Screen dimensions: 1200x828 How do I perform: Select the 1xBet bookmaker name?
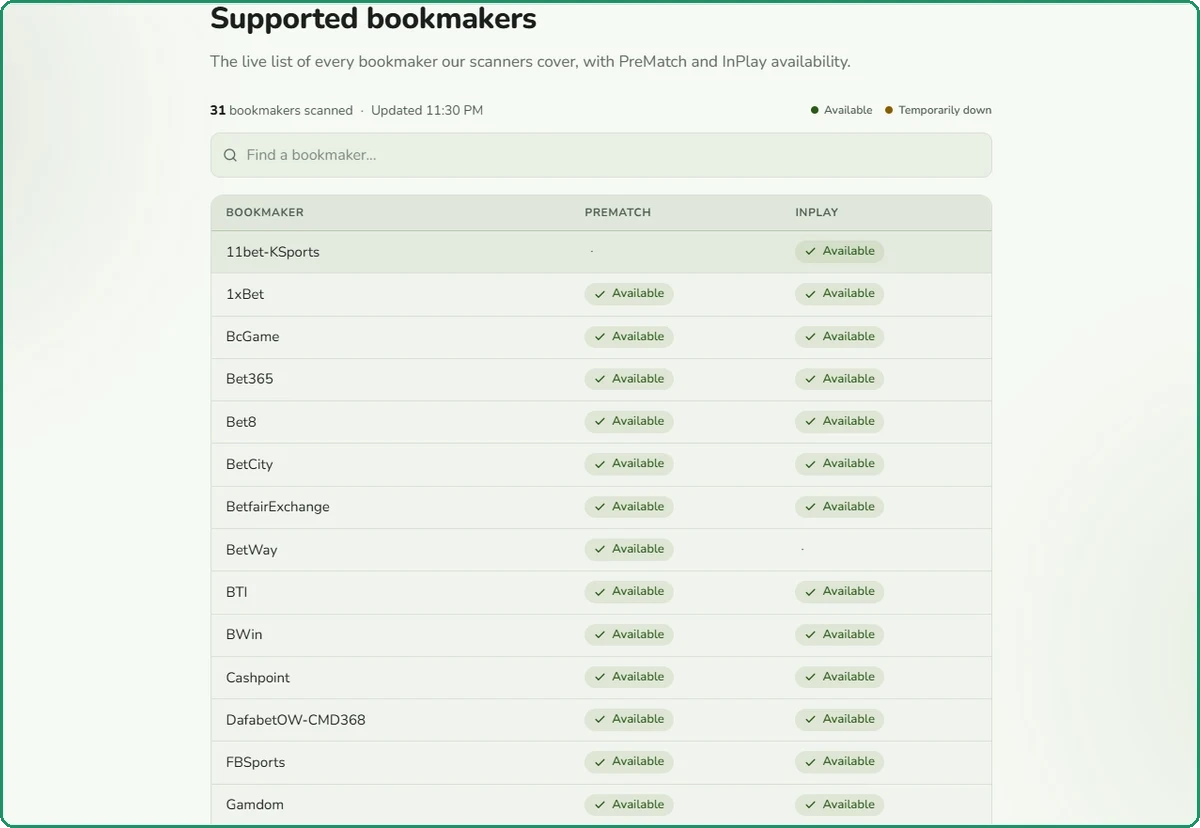[x=245, y=294]
